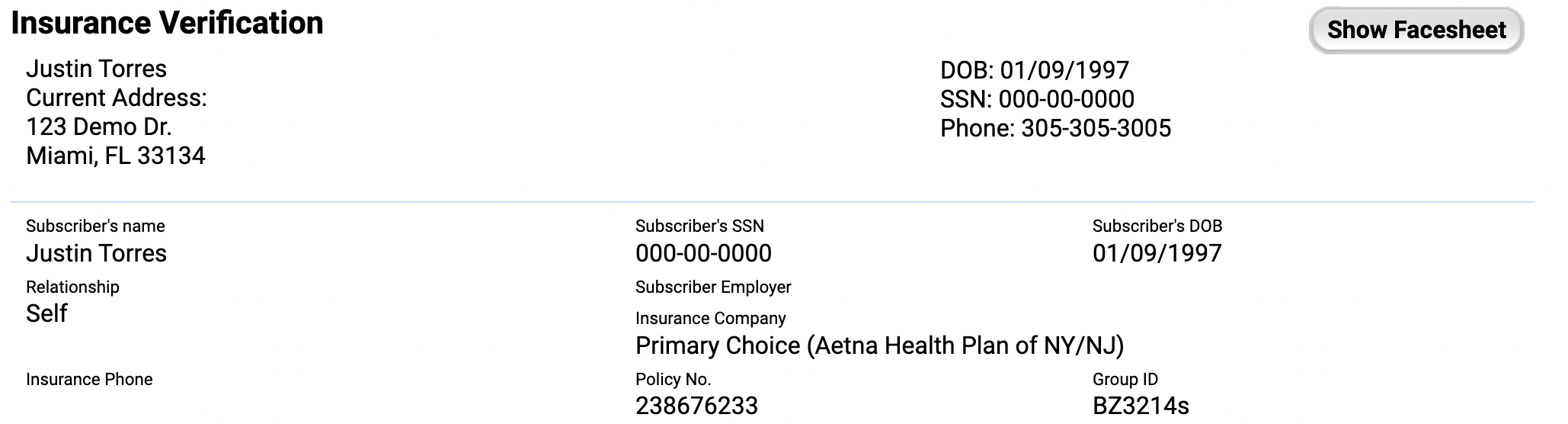Click the Current Address label

pyautogui.click(x=116, y=98)
